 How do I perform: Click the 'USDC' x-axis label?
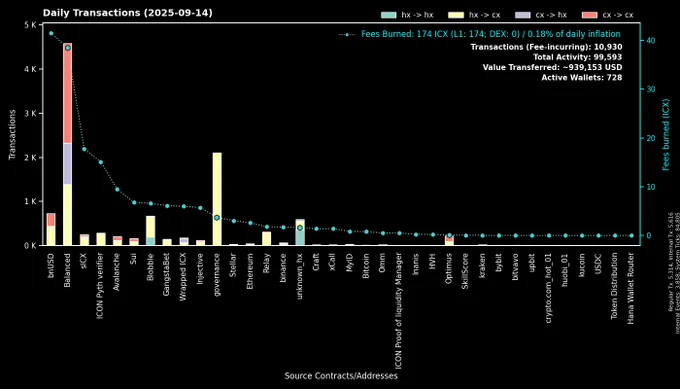[x=599, y=264]
